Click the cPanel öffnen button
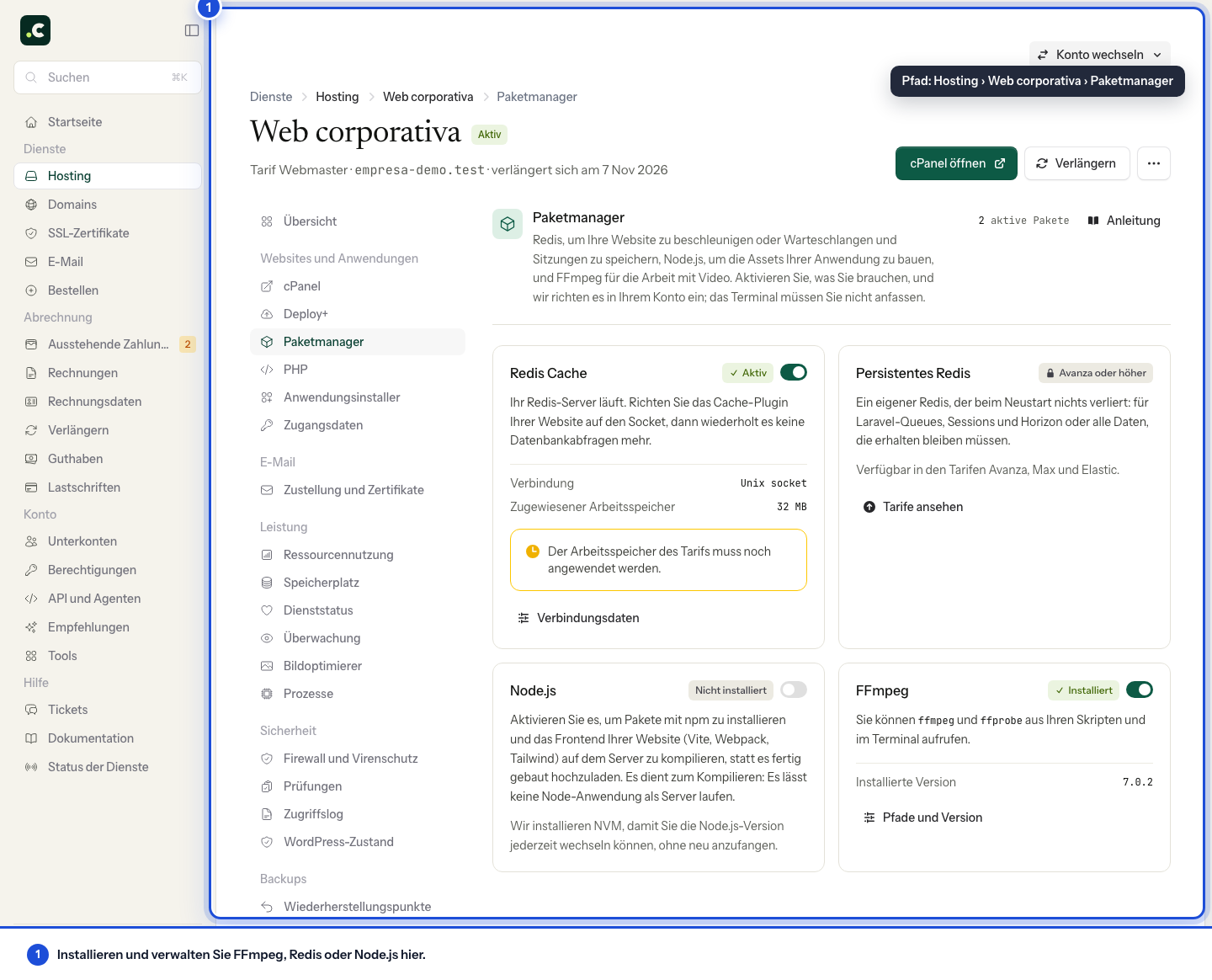Screen dimensions: 1212x980 pyautogui.click(x=956, y=163)
